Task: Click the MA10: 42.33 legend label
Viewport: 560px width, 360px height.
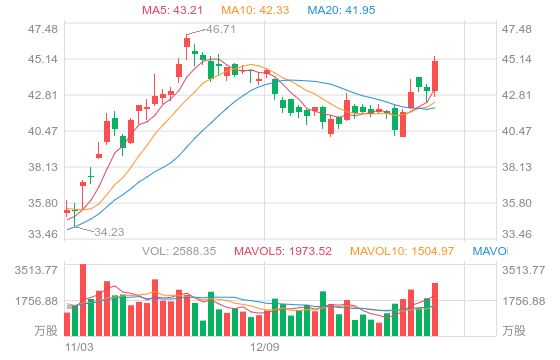Action: pyautogui.click(x=255, y=10)
